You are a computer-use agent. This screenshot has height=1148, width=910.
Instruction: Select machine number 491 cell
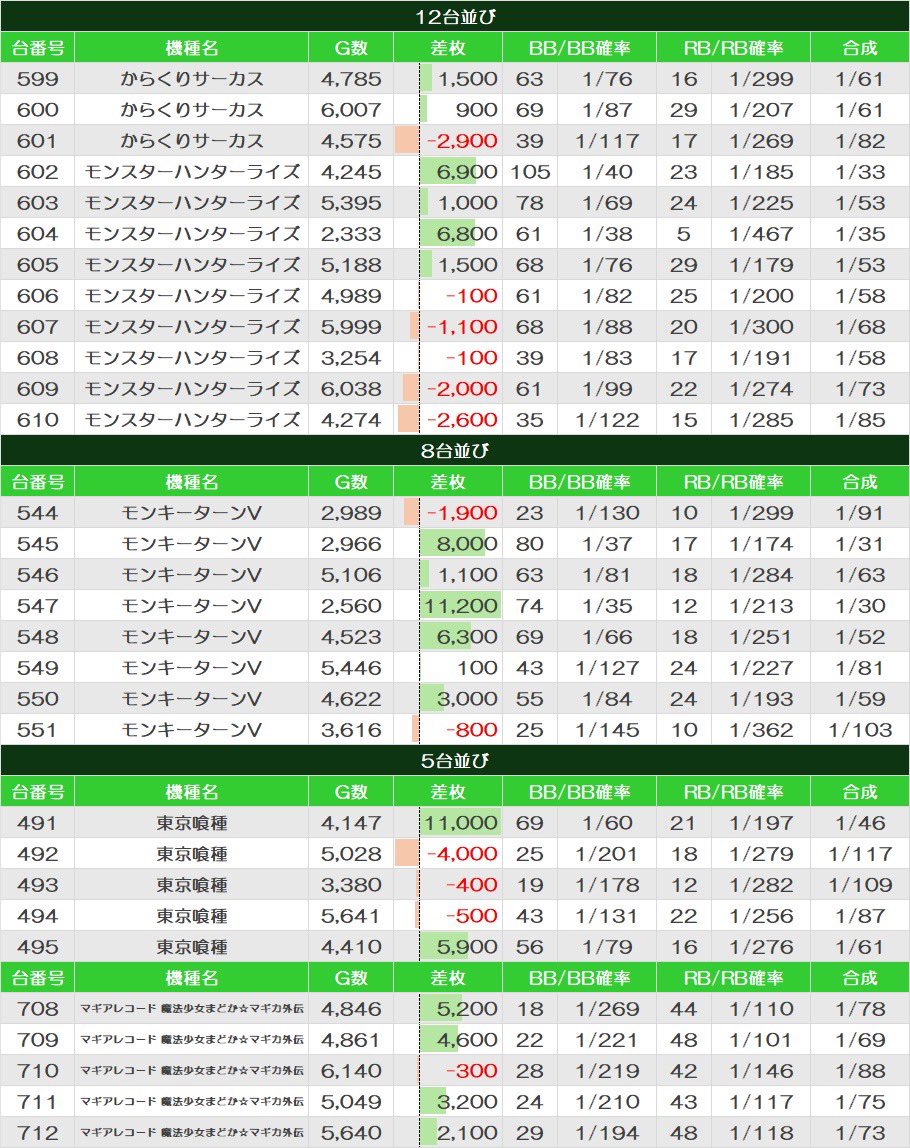[37, 822]
